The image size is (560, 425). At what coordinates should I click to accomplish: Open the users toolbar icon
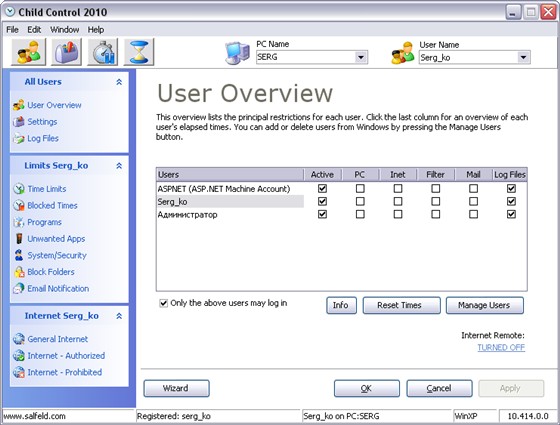[28, 52]
